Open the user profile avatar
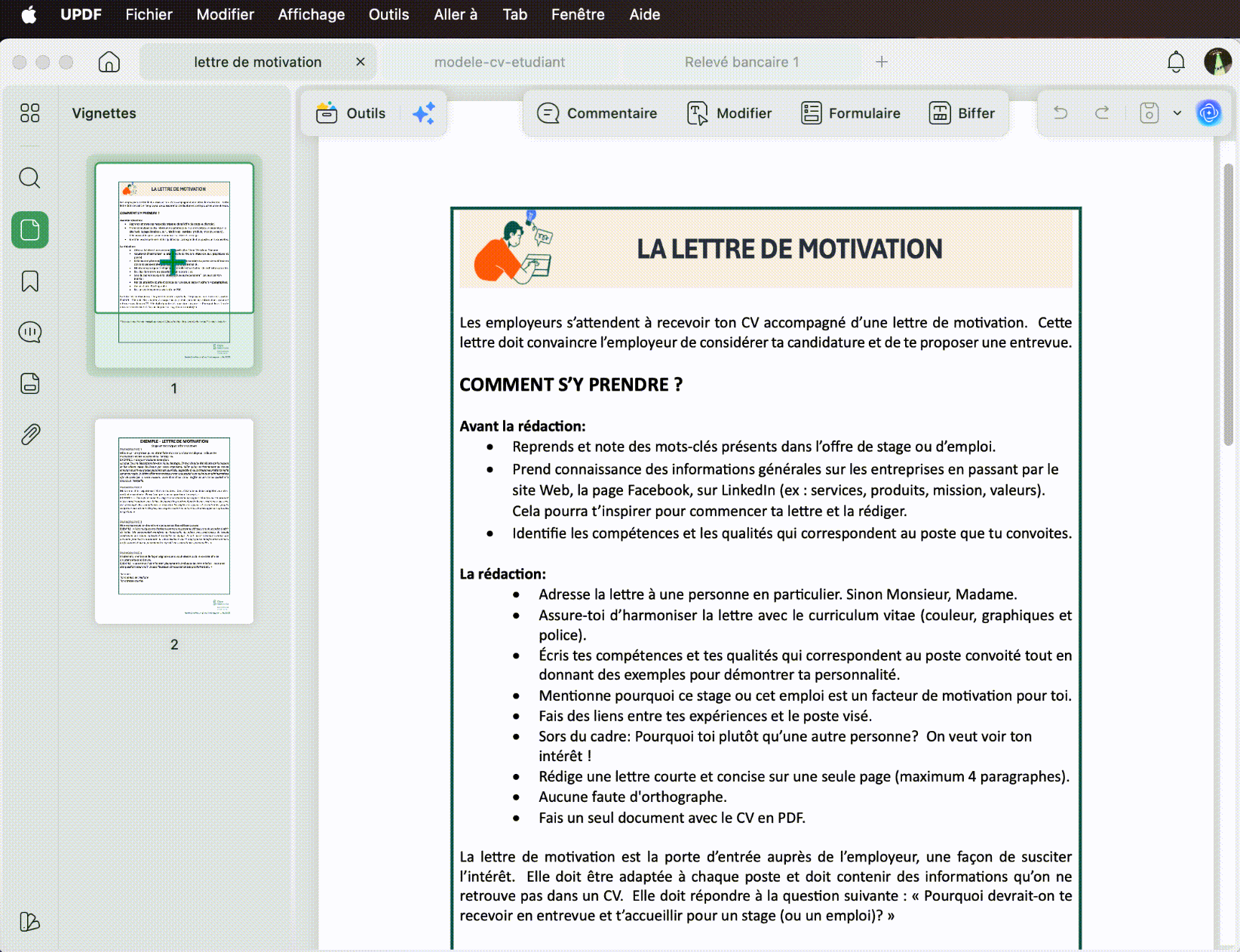Viewport: 1240px width, 952px height. [1217, 62]
